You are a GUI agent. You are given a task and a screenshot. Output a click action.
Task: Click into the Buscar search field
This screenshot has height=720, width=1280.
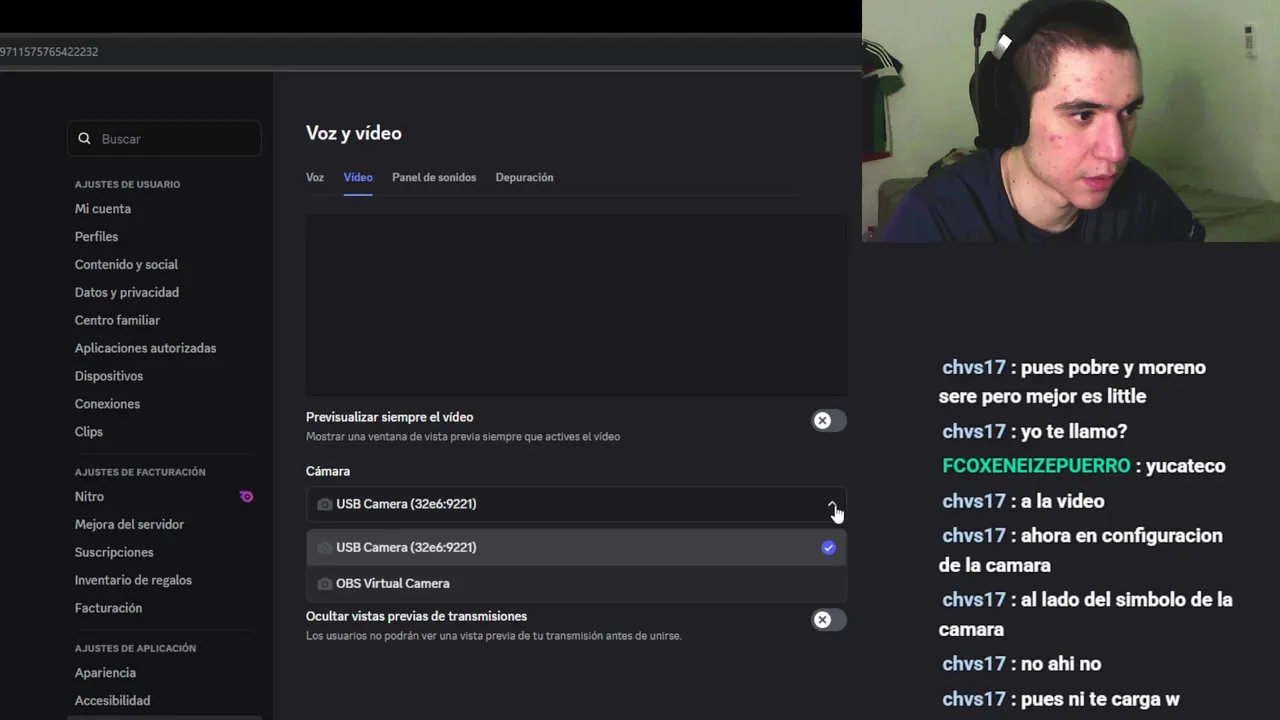pos(164,139)
